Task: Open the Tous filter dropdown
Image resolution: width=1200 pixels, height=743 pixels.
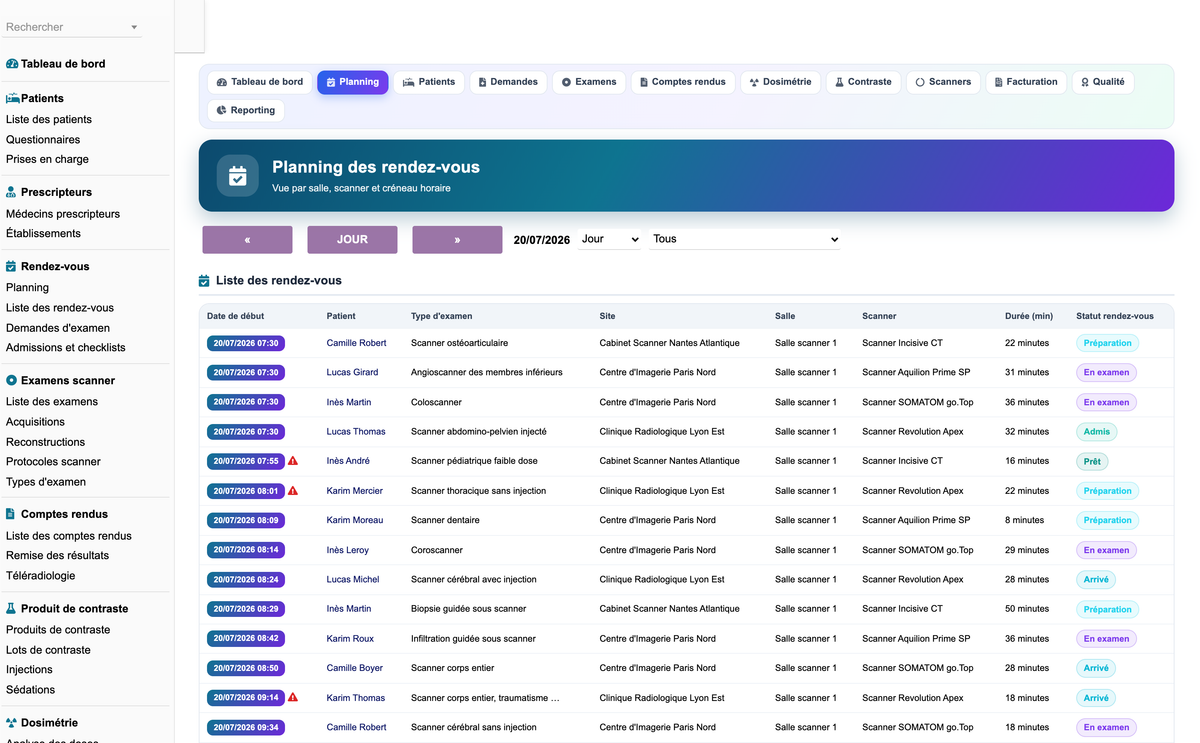Action: (745, 240)
